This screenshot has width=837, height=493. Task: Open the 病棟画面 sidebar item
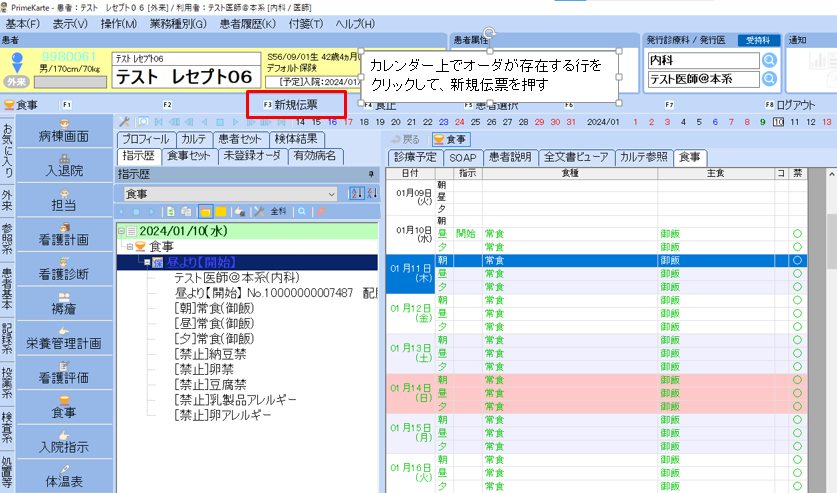[x=64, y=131]
